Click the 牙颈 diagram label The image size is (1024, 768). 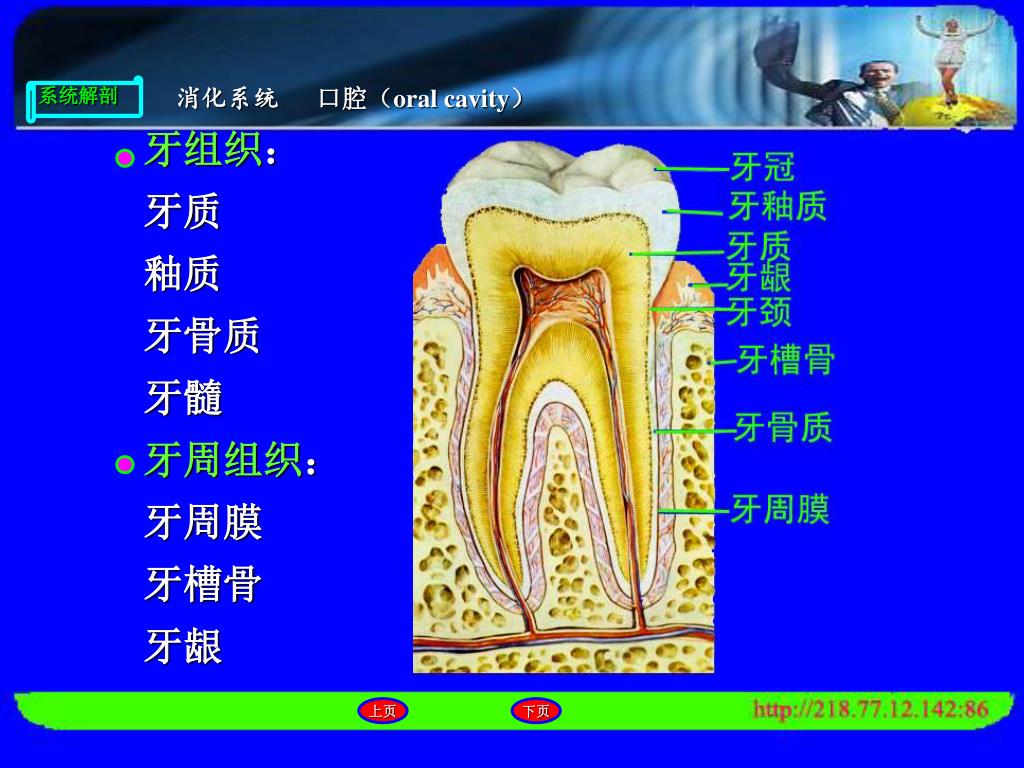pyautogui.click(x=759, y=312)
